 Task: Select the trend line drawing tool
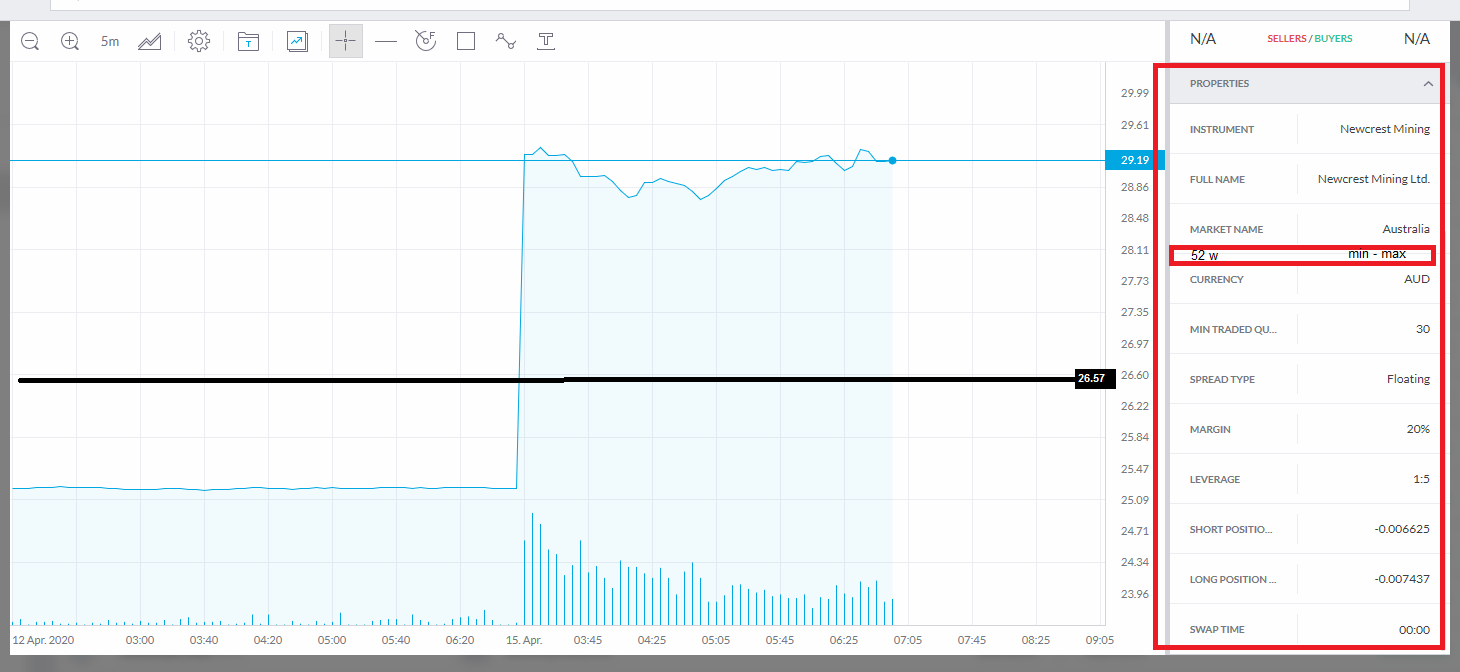(x=506, y=41)
